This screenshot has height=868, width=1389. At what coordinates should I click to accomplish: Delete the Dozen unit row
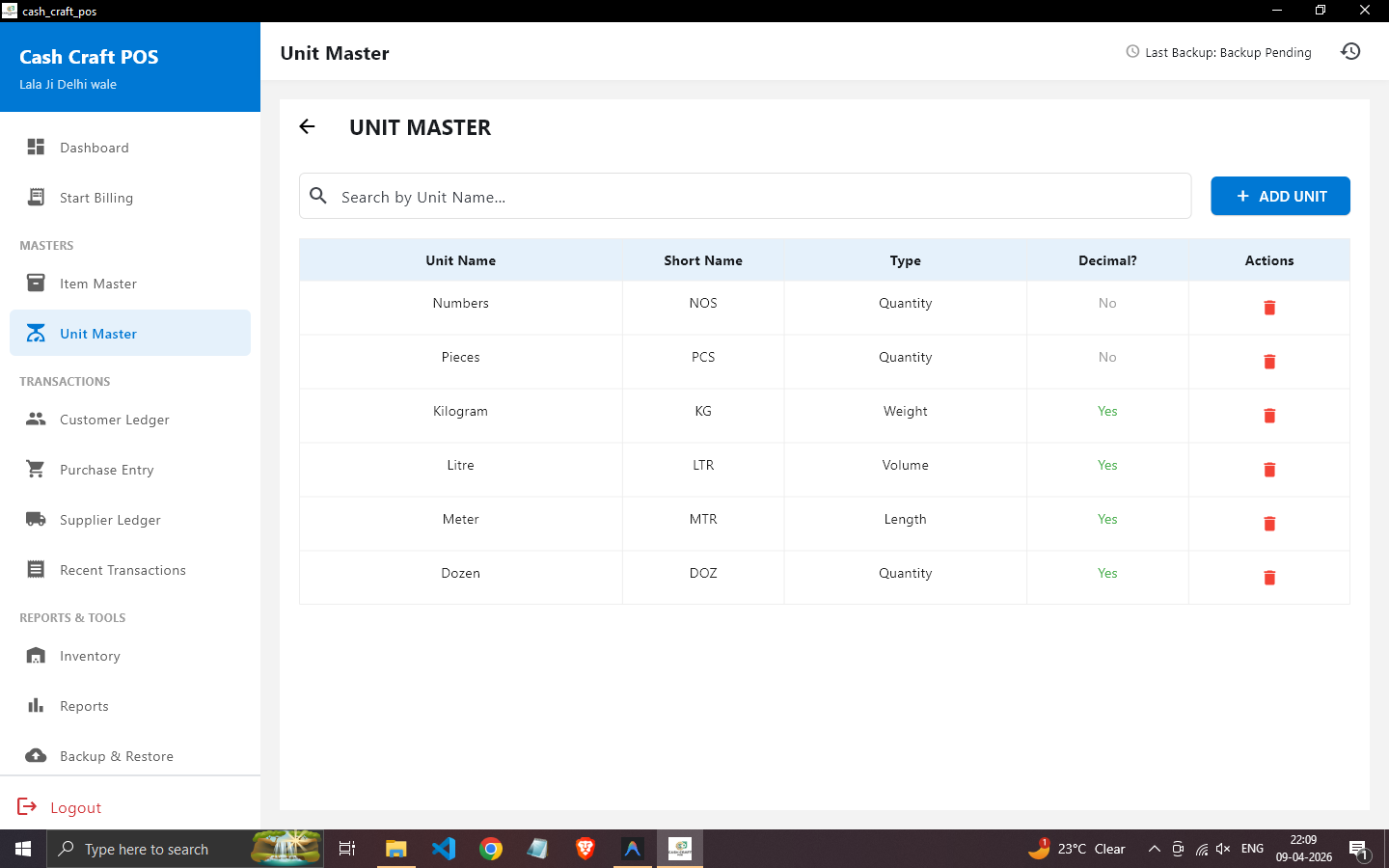click(1269, 578)
